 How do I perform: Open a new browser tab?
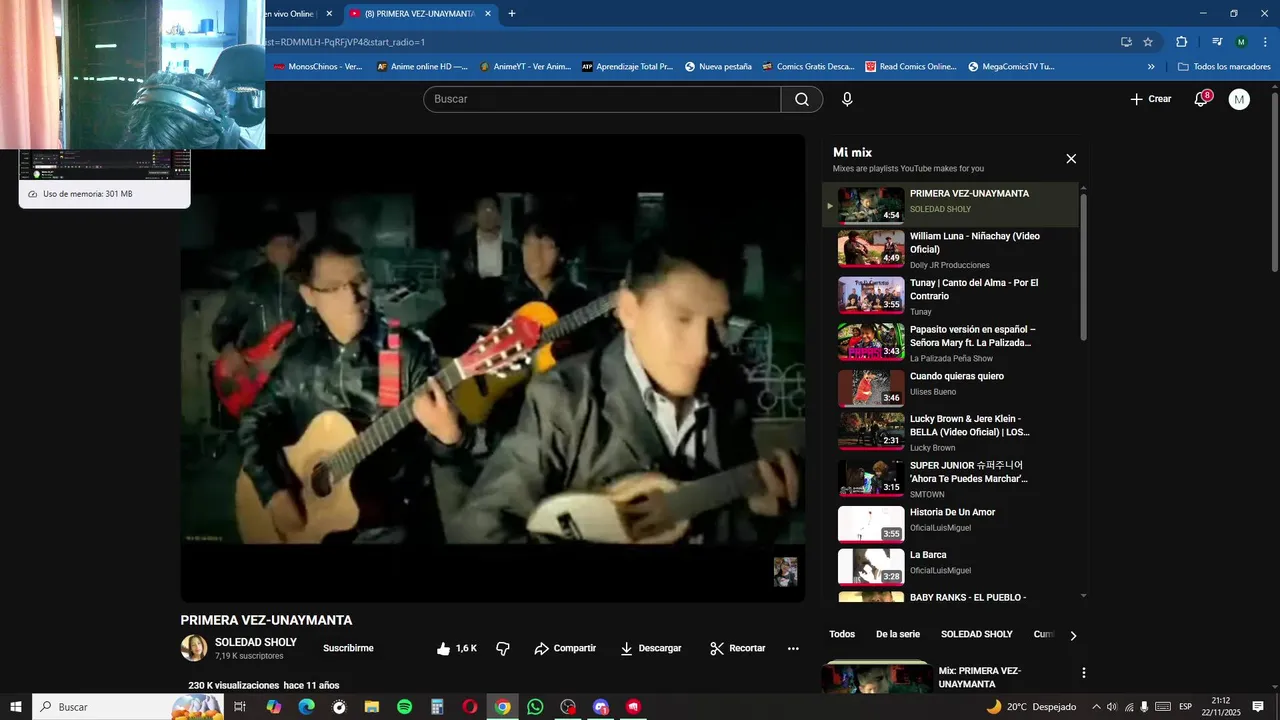pyautogui.click(x=512, y=14)
